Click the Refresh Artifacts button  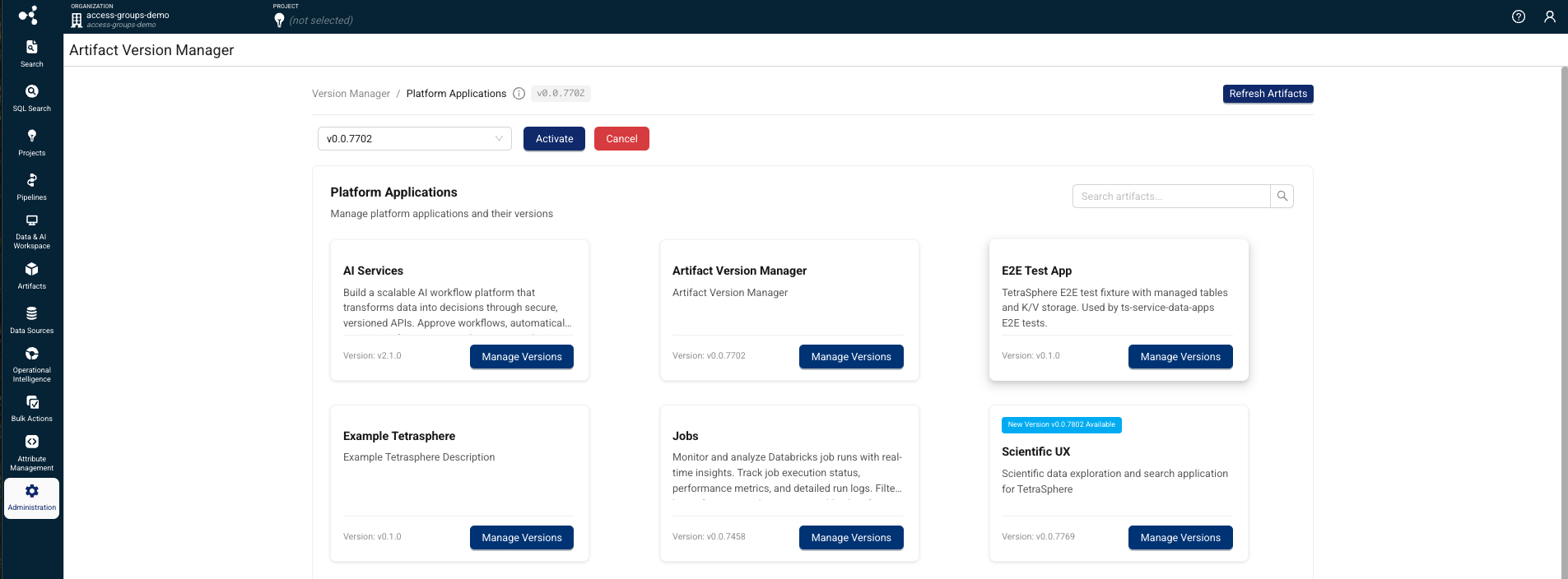coord(1268,94)
